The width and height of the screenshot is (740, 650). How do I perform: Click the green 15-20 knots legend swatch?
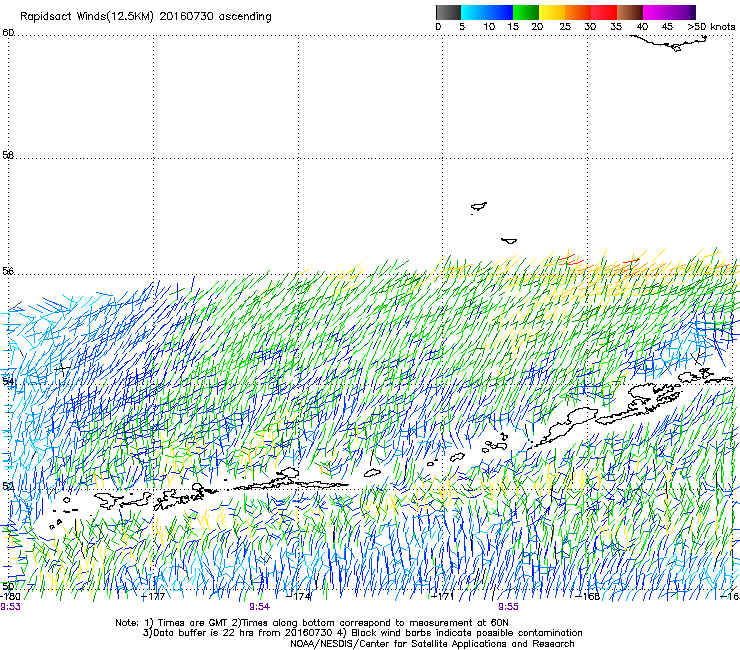pos(526,12)
